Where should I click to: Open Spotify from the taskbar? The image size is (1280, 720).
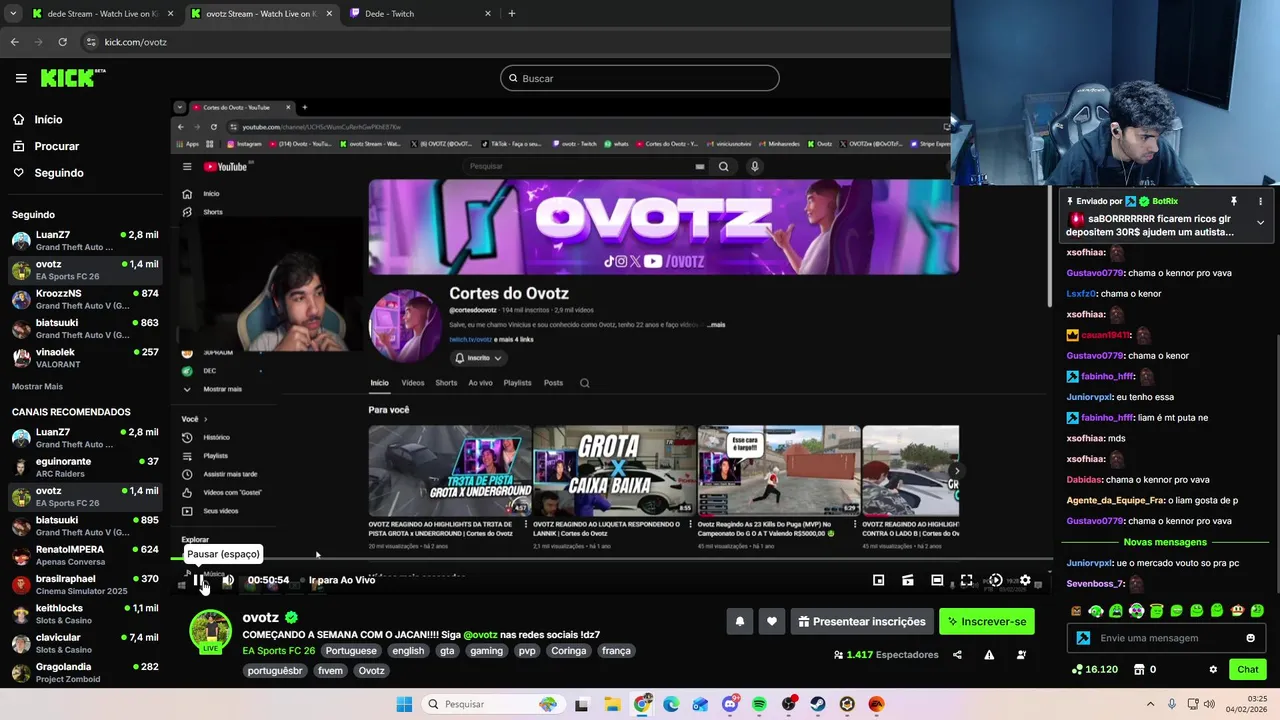pos(759,704)
